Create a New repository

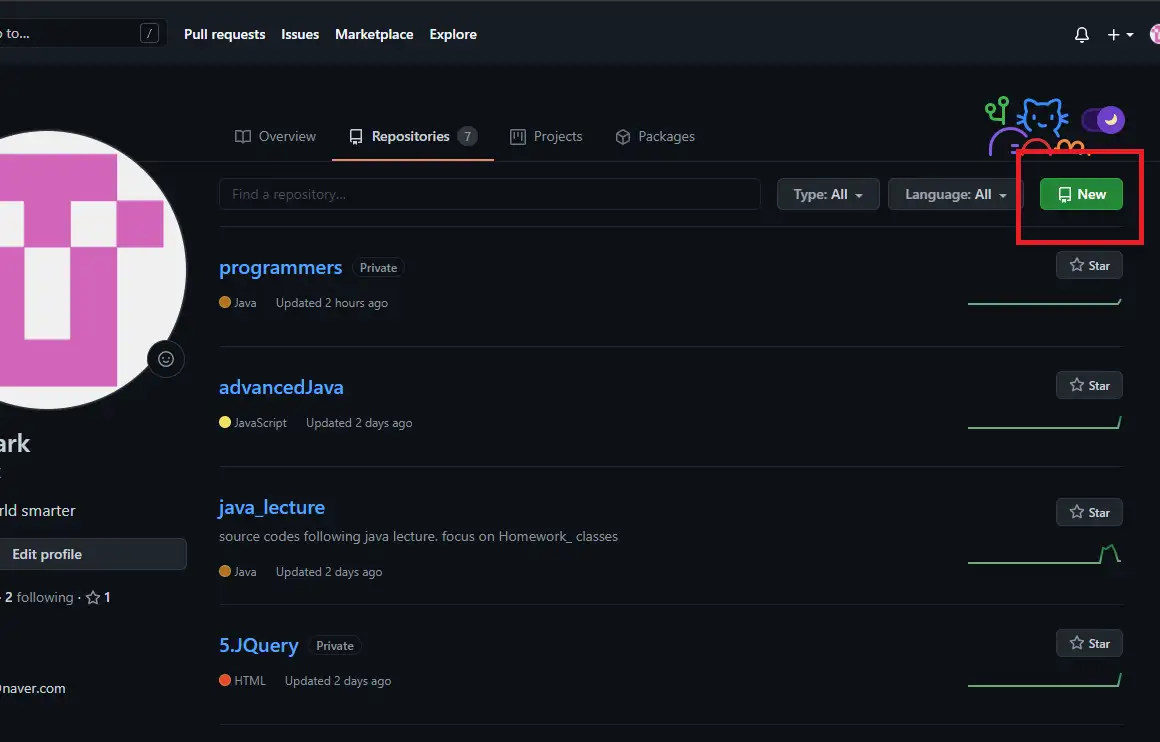[1081, 194]
